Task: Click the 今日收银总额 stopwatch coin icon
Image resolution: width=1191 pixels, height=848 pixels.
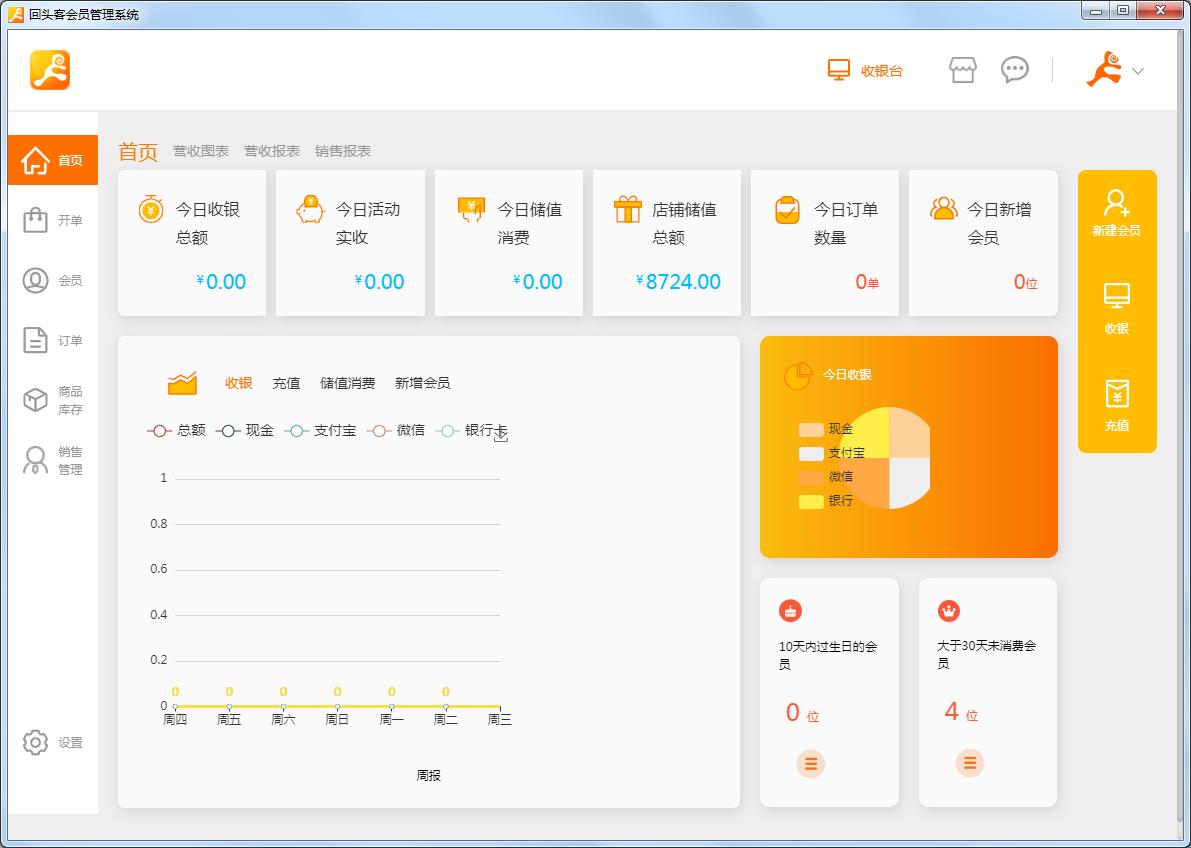Action: [151, 208]
